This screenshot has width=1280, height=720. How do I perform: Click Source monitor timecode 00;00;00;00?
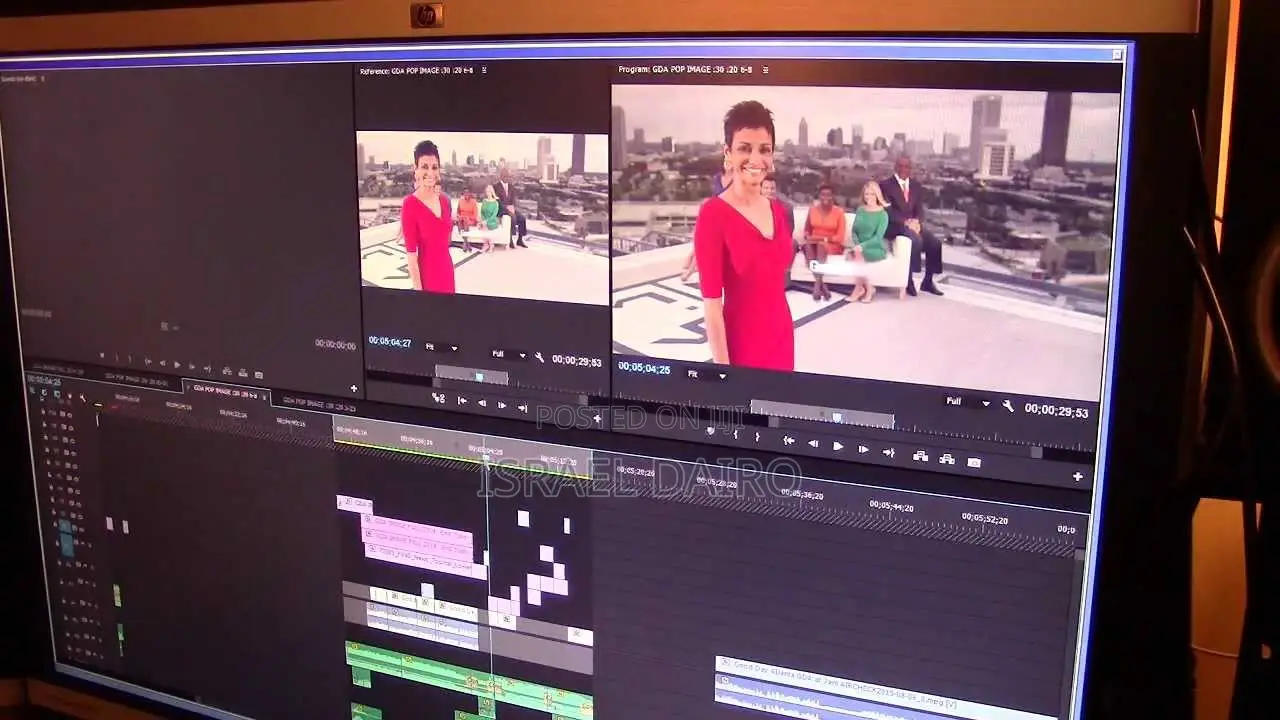pos(335,344)
